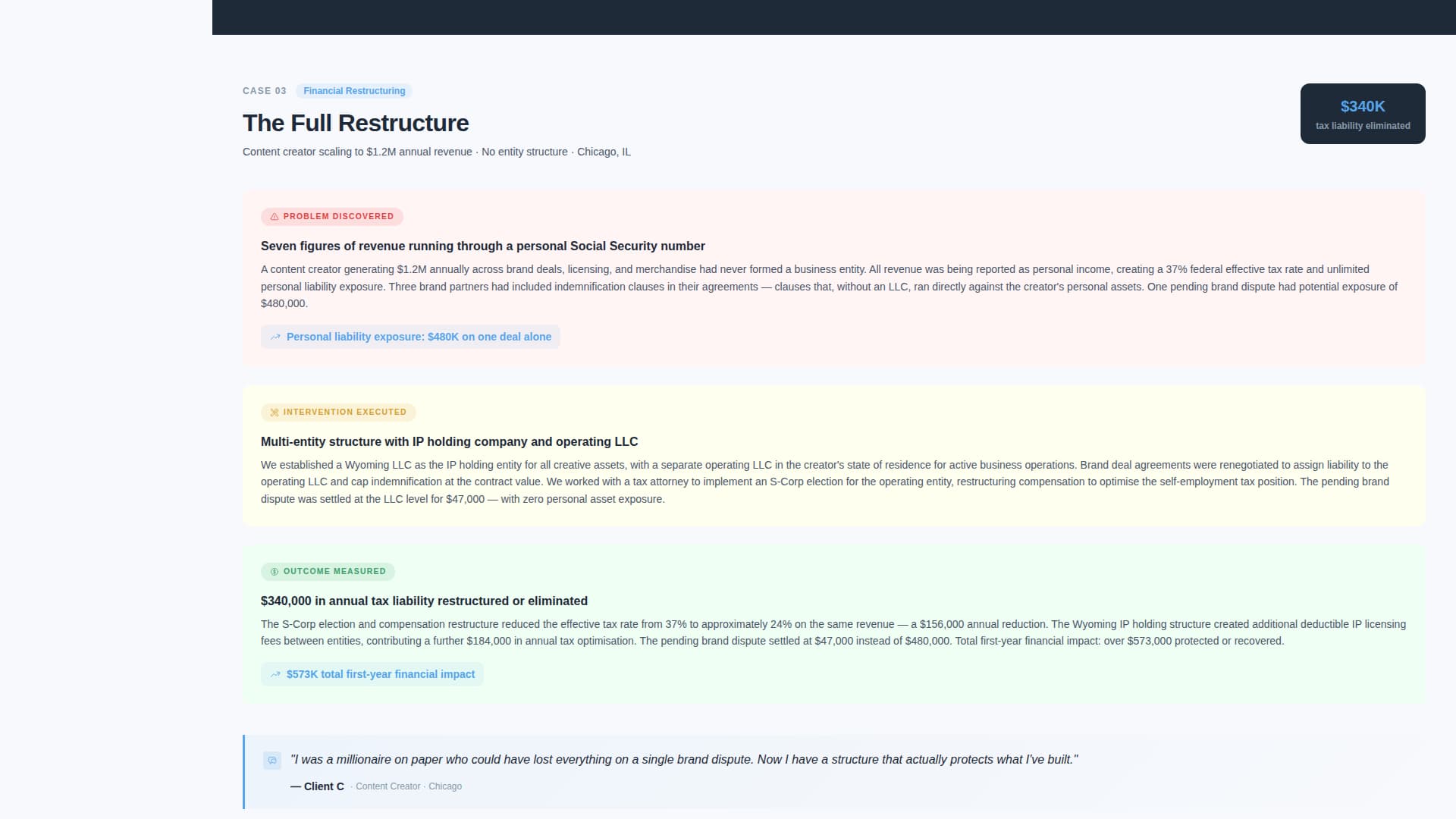Click the warning icon in Problem Discovered badge
Image resolution: width=1456 pixels, height=819 pixels.
point(275,217)
